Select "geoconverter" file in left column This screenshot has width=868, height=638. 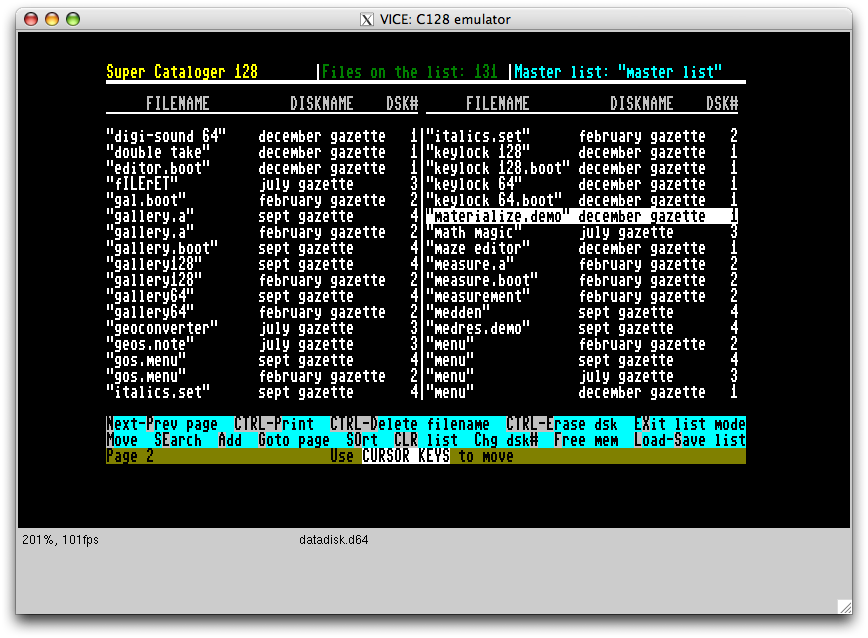162,328
